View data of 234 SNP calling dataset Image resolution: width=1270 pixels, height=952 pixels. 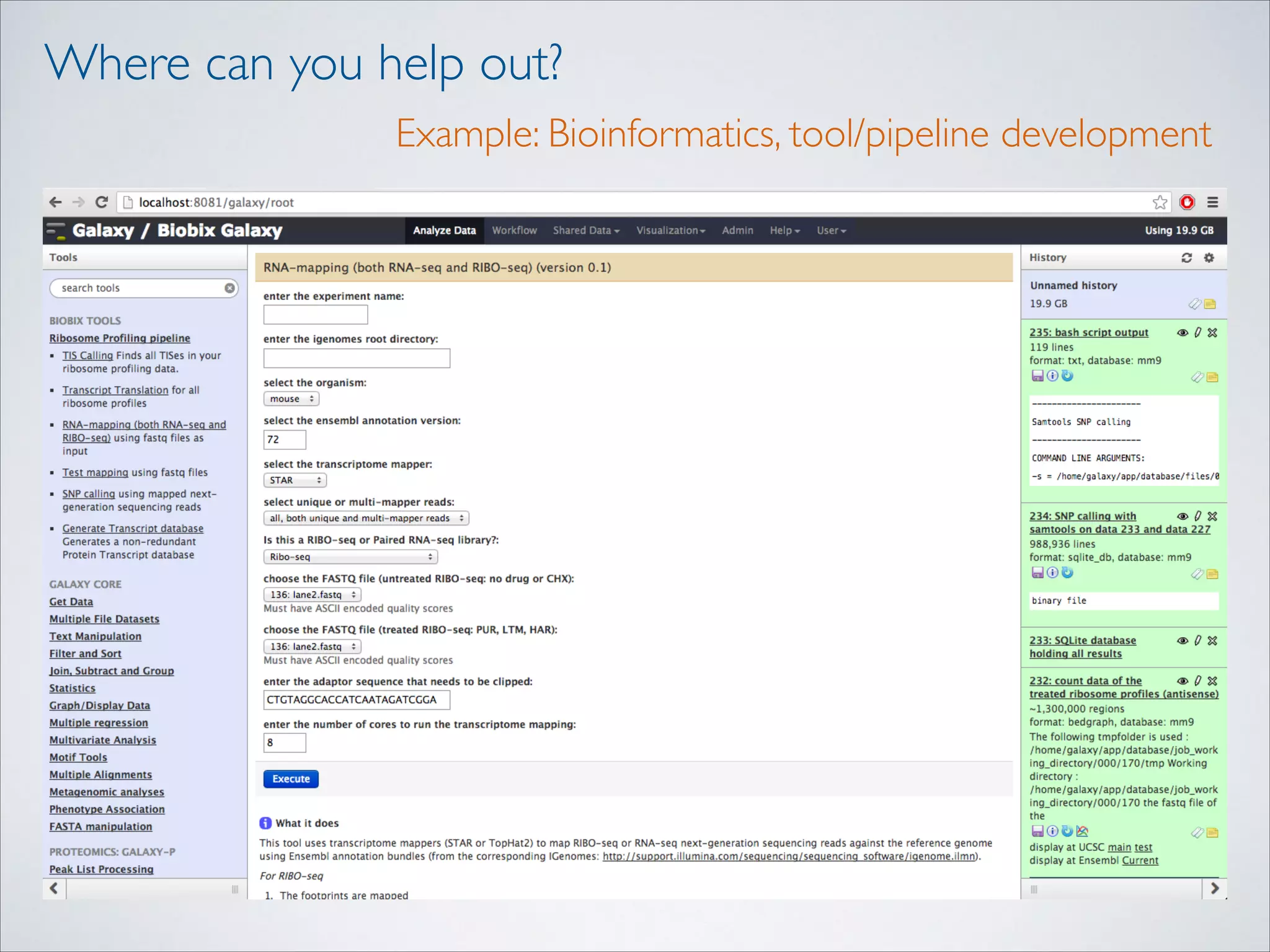point(1183,516)
